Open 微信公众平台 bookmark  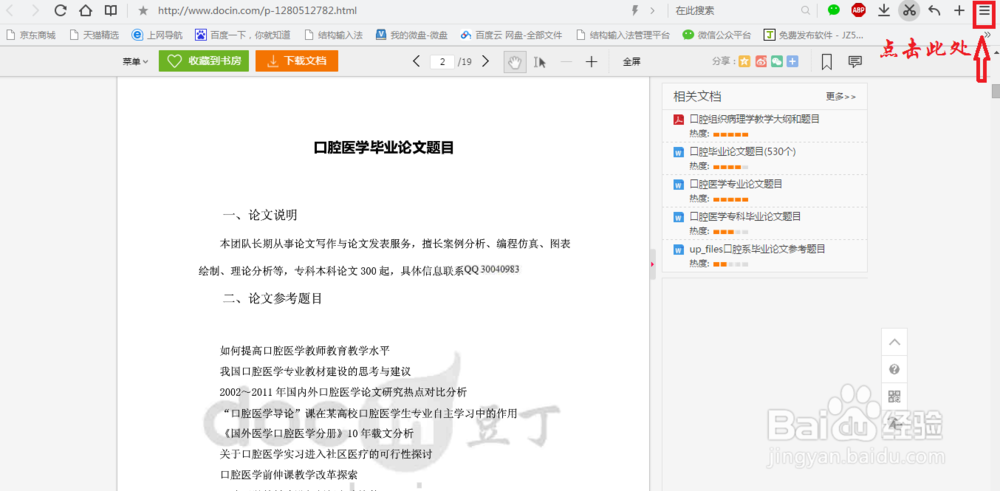pos(717,35)
